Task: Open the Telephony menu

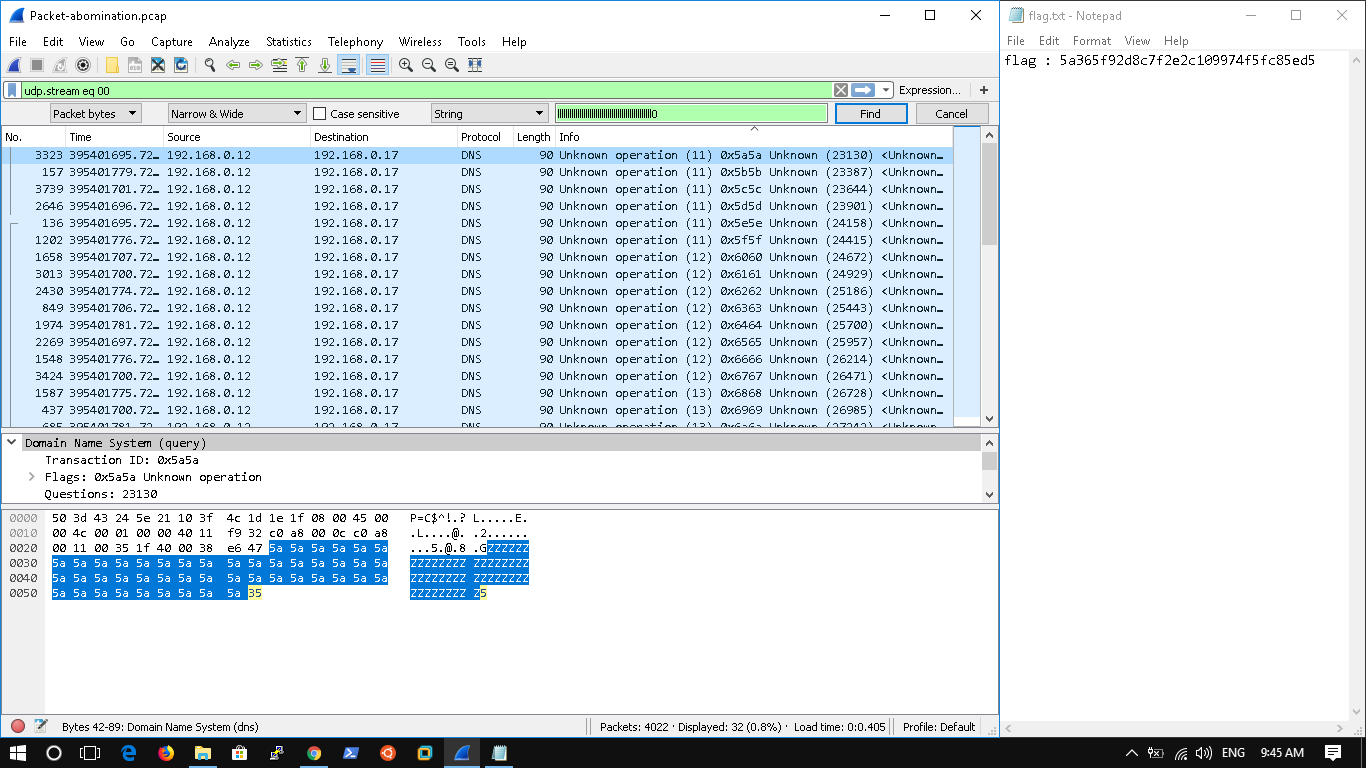Action: tap(355, 42)
